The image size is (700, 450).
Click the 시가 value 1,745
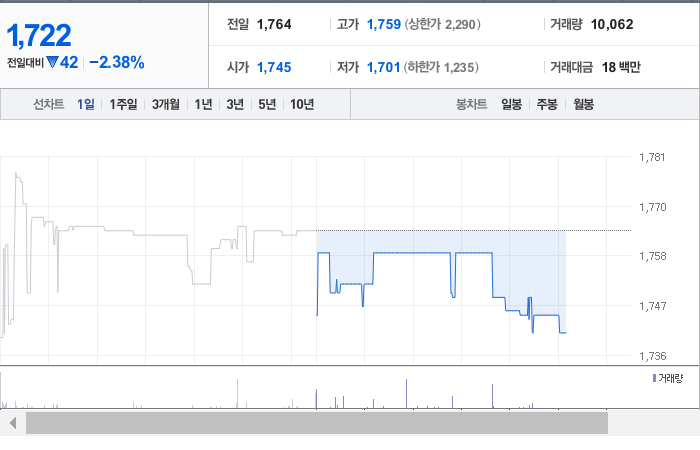click(x=274, y=67)
